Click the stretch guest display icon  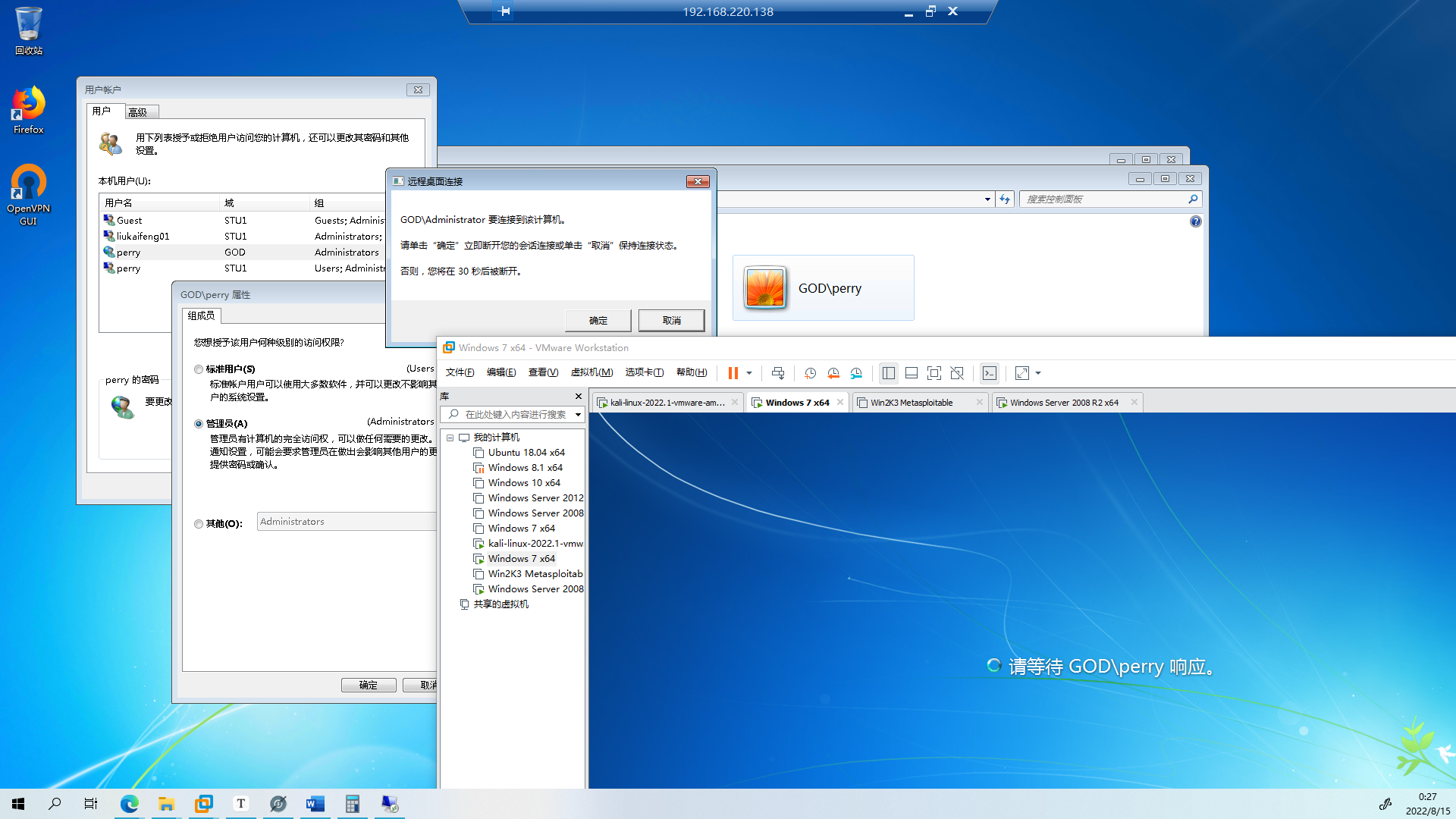[x=1022, y=373]
